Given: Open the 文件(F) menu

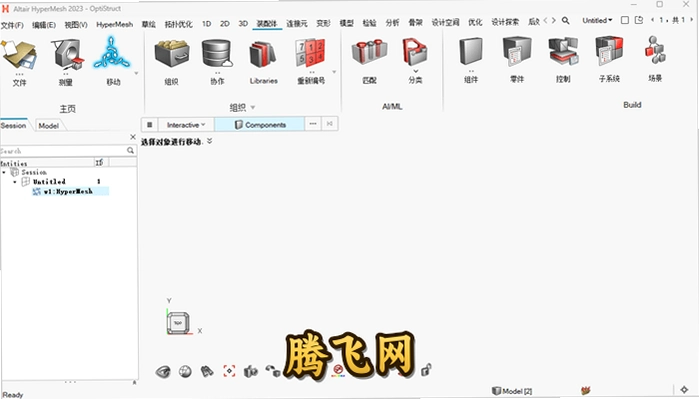Looking at the screenshot, I should (12, 25).
